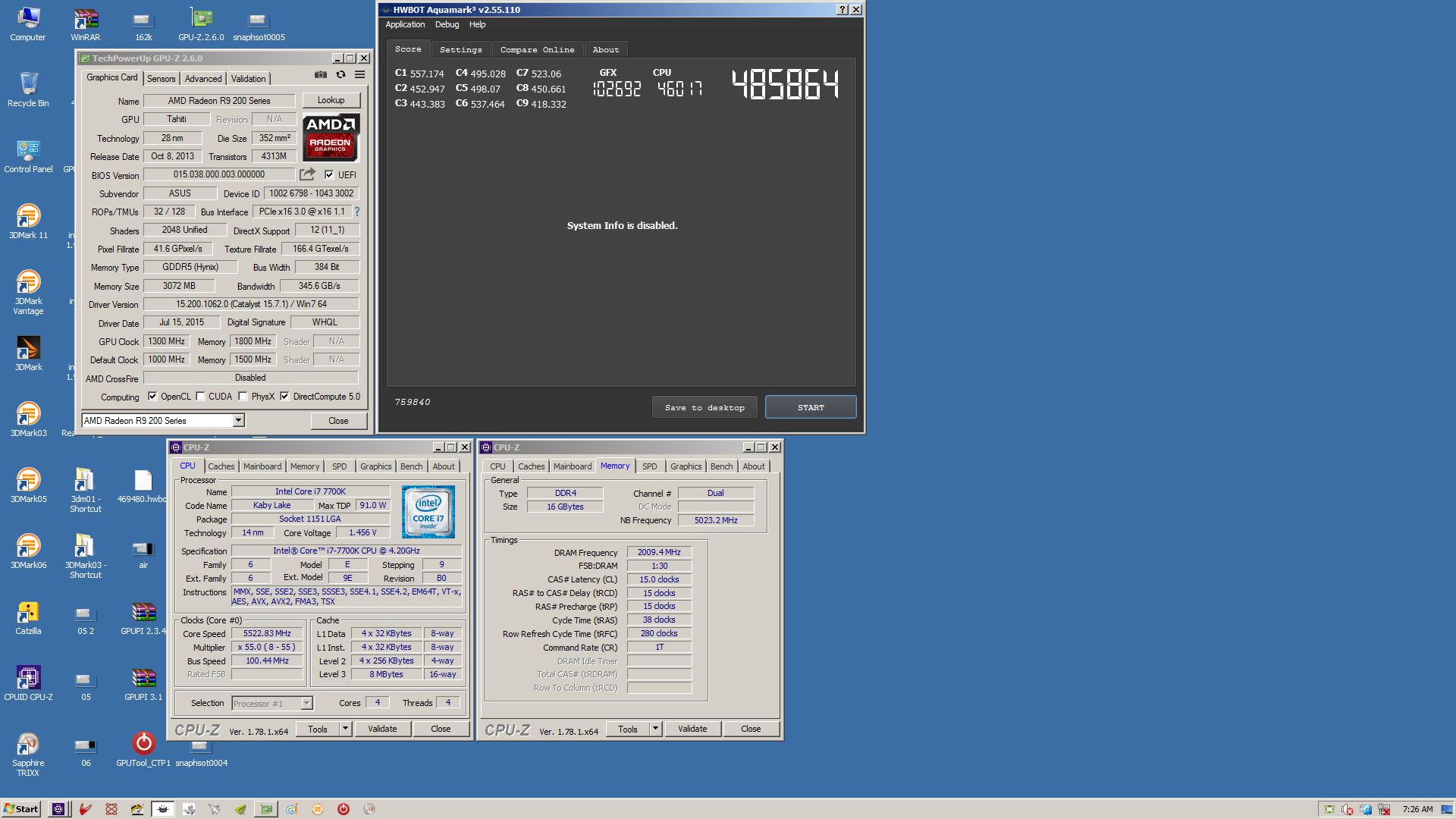Screen dimensions: 1456x819
Task: Open the GPU-Z hamburger menu
Action: pyautogui.click(x=359, y=74)
